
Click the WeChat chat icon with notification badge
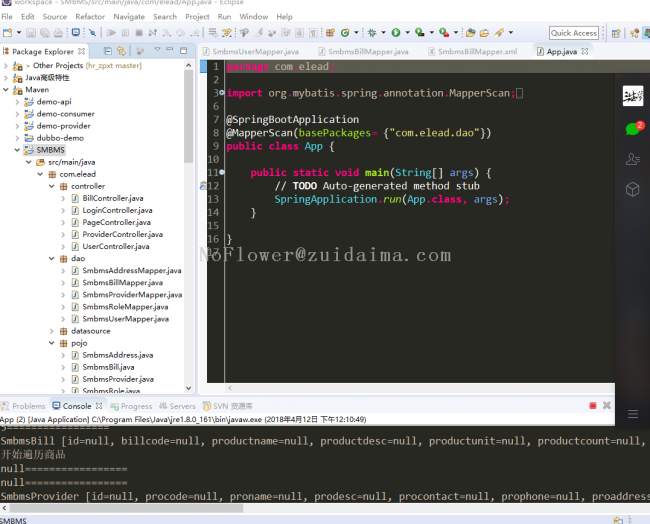click(632, 129)
